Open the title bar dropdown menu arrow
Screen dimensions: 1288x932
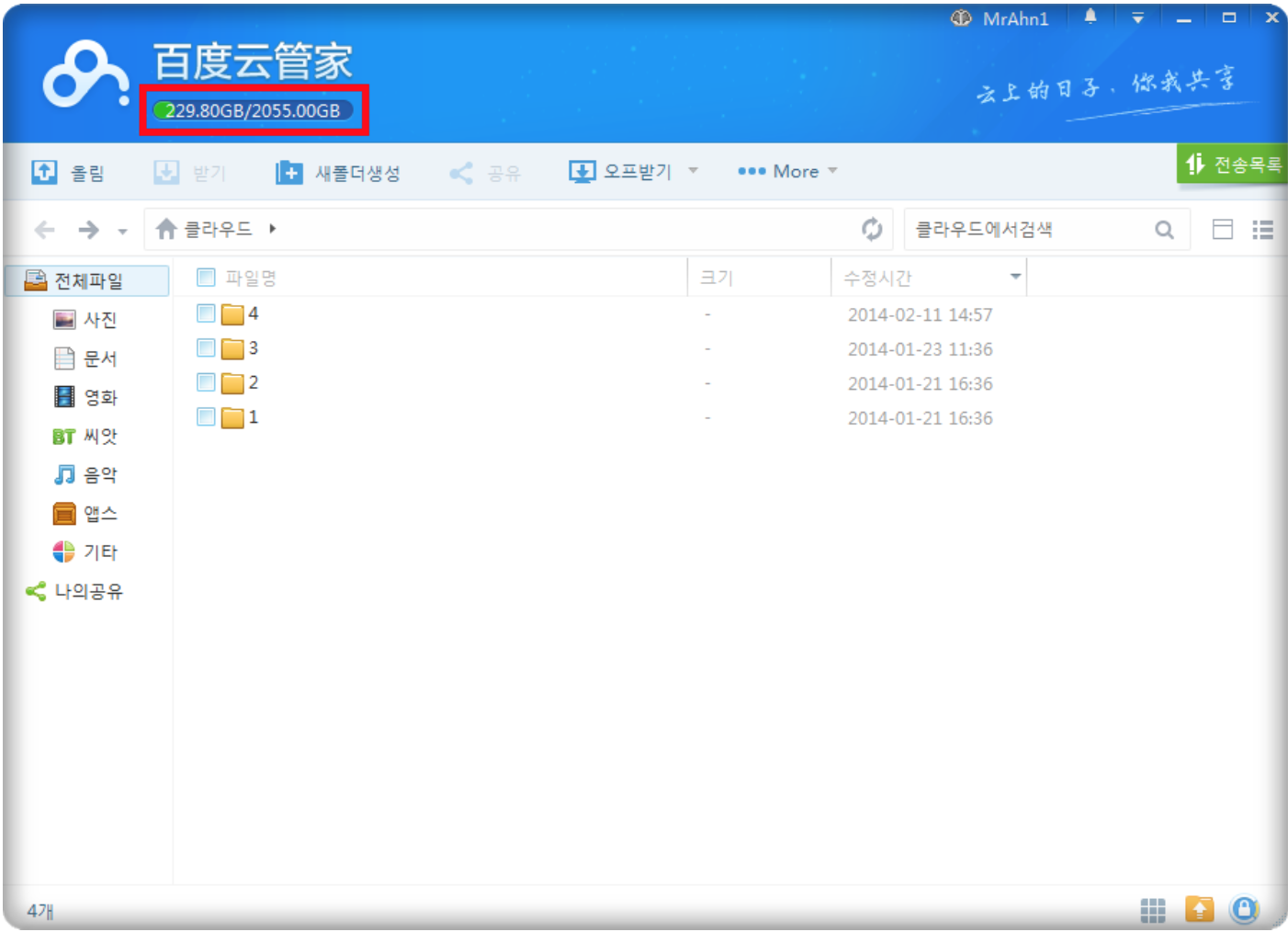[1137, 17]
